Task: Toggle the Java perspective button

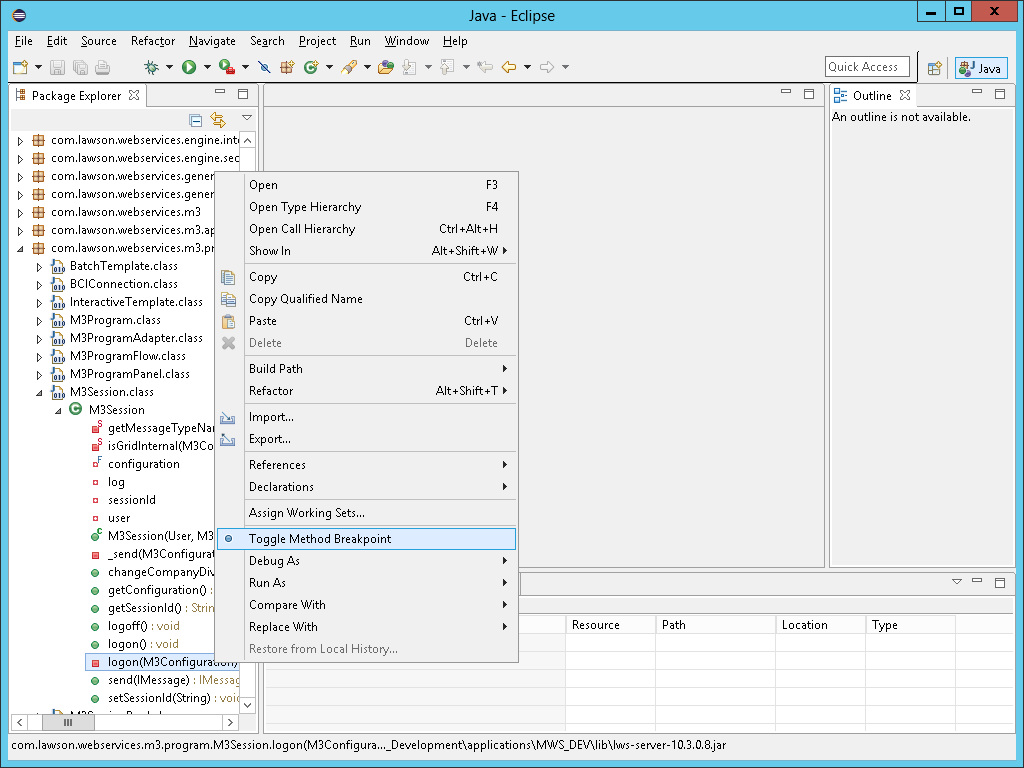Action: tap(980, 68)
